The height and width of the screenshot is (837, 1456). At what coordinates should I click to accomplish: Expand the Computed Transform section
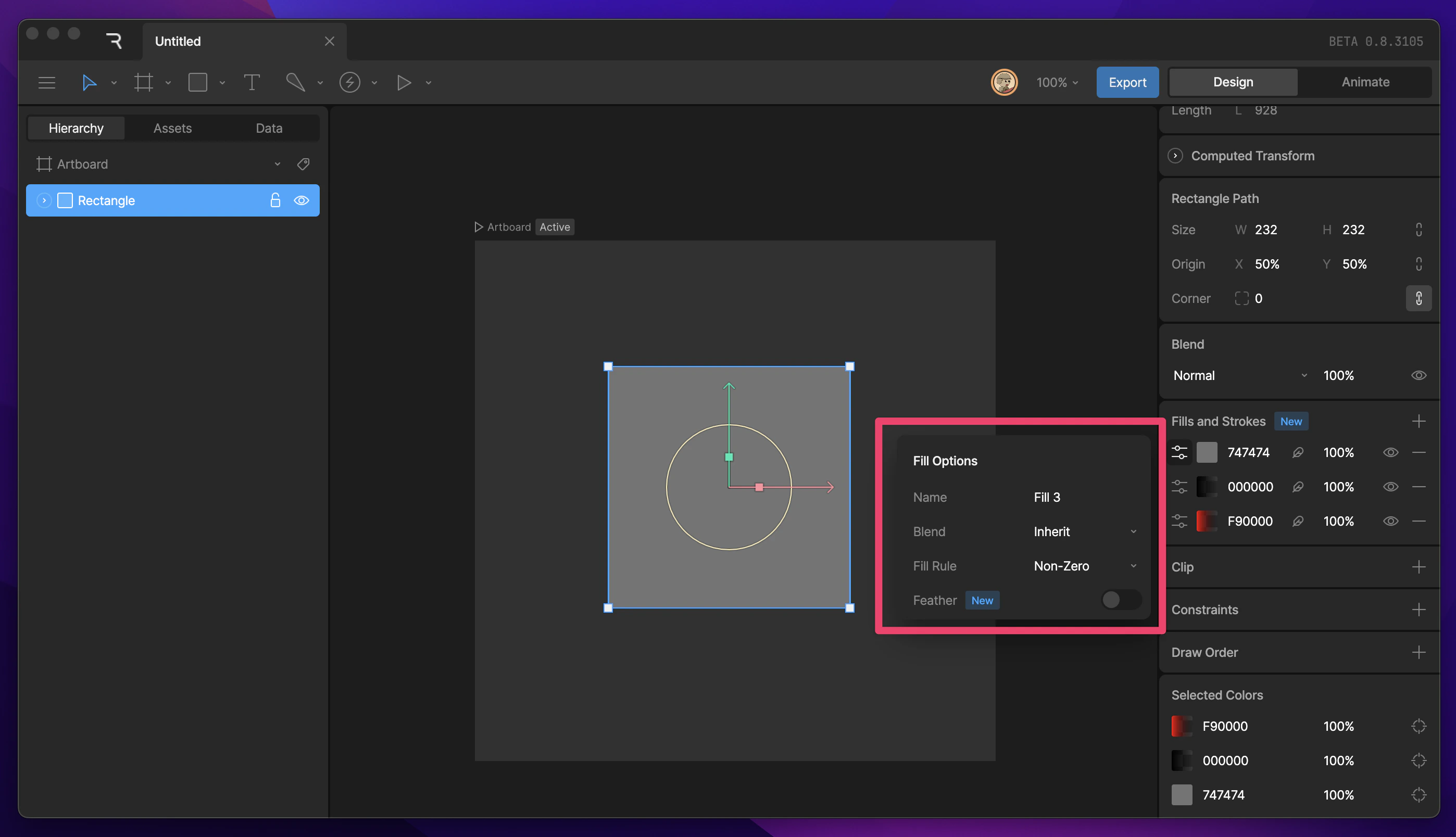(x=1175, y=155)
